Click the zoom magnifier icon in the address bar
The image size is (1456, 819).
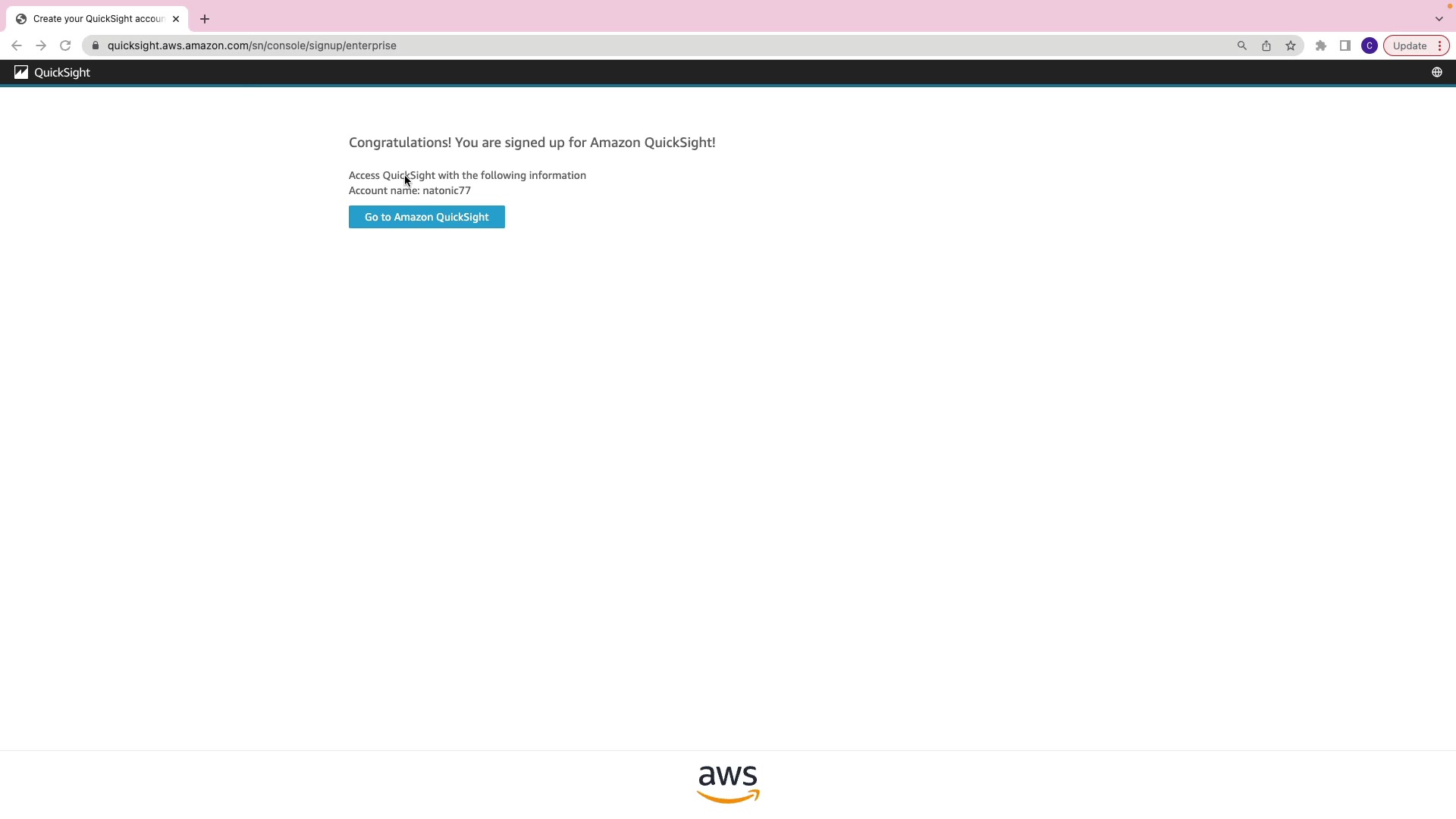1242,45
